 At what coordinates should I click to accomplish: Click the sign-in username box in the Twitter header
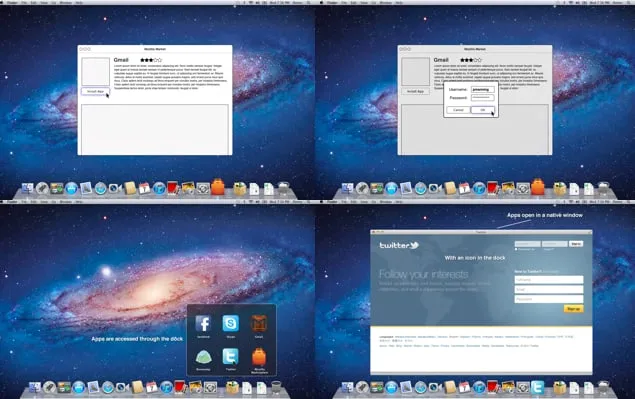527,244
